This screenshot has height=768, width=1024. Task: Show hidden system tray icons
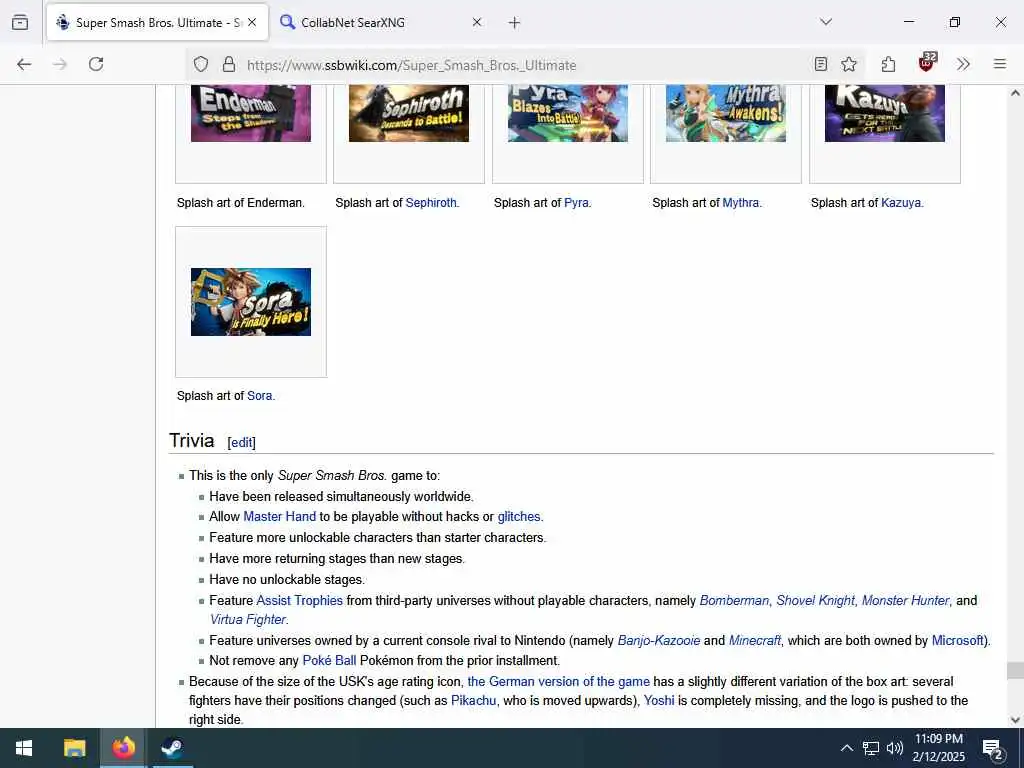coord(846,748)
